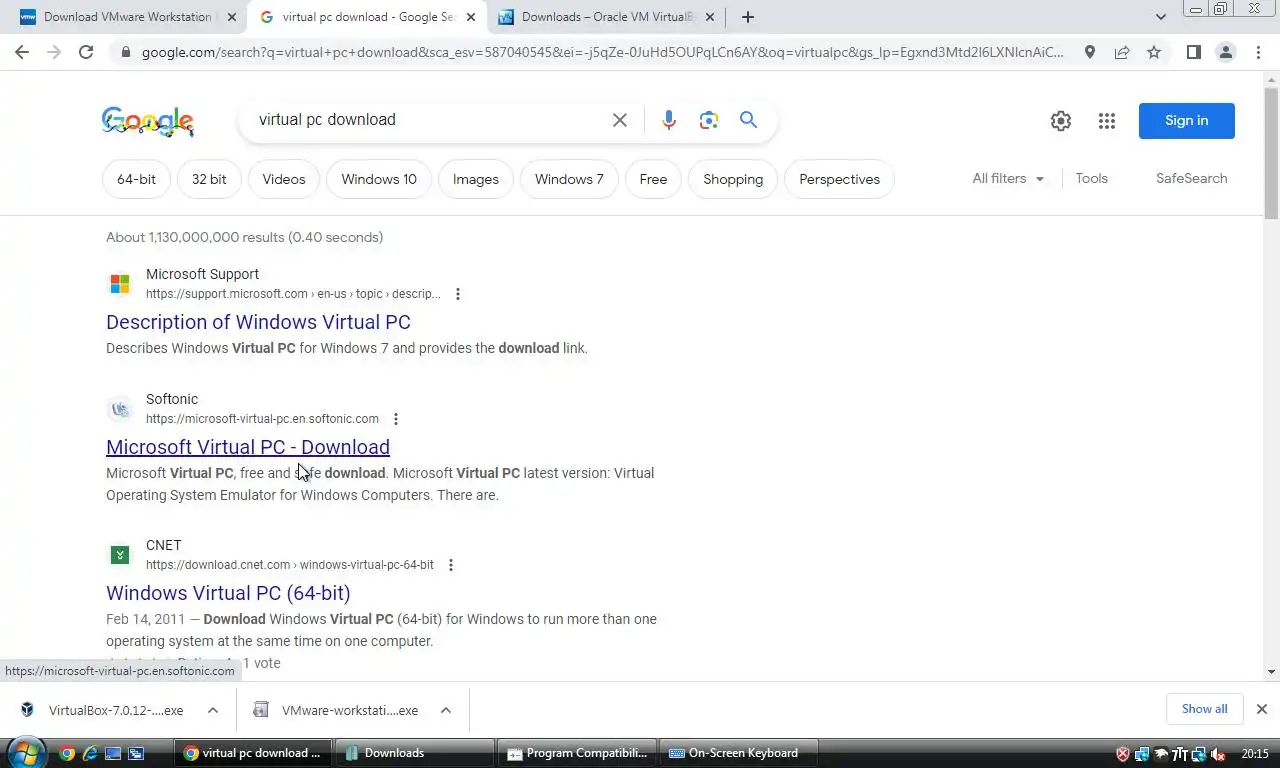Expand options for the VirtualBox download
Image resolution: width=1280 pixels, height=768 pixels.
coord(213,710)
